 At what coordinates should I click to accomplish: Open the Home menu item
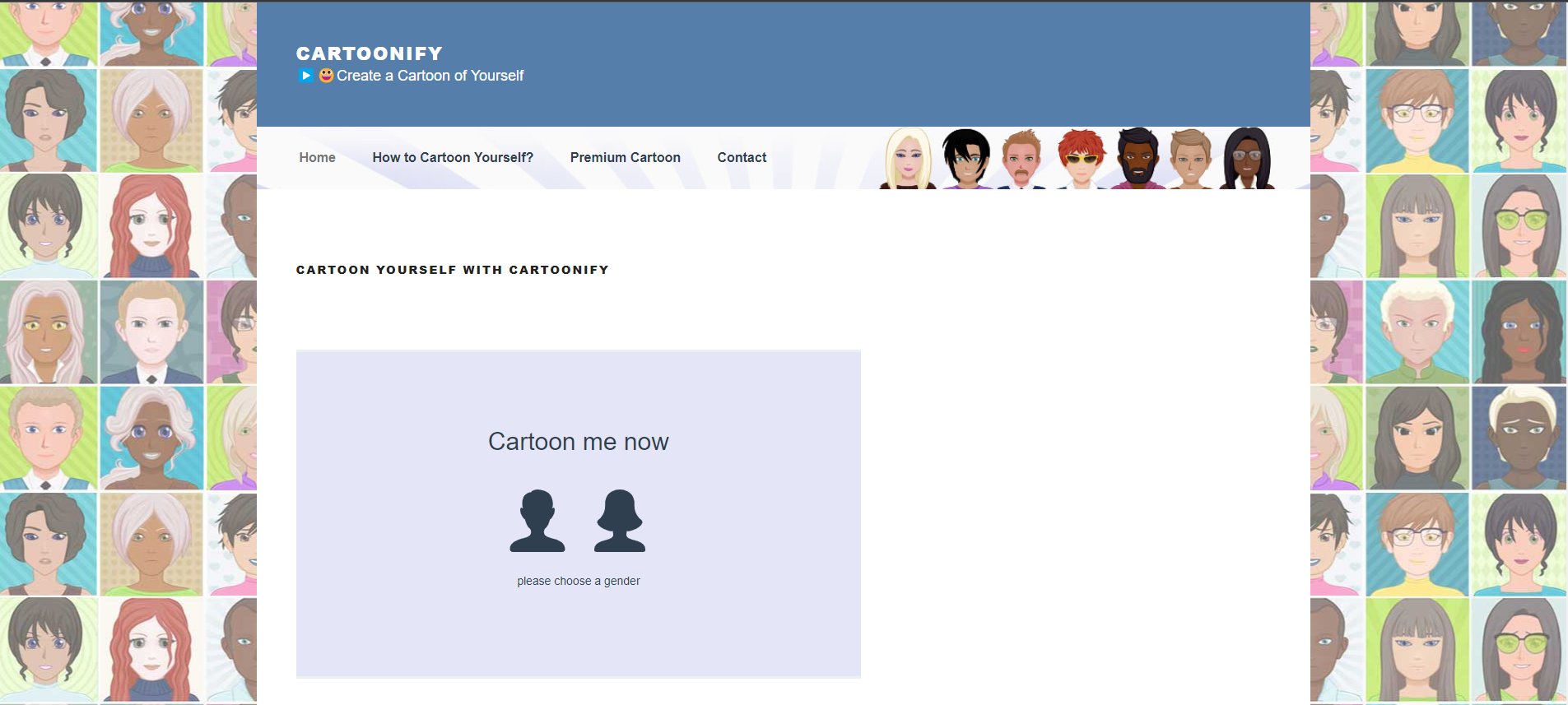(317, 157)
